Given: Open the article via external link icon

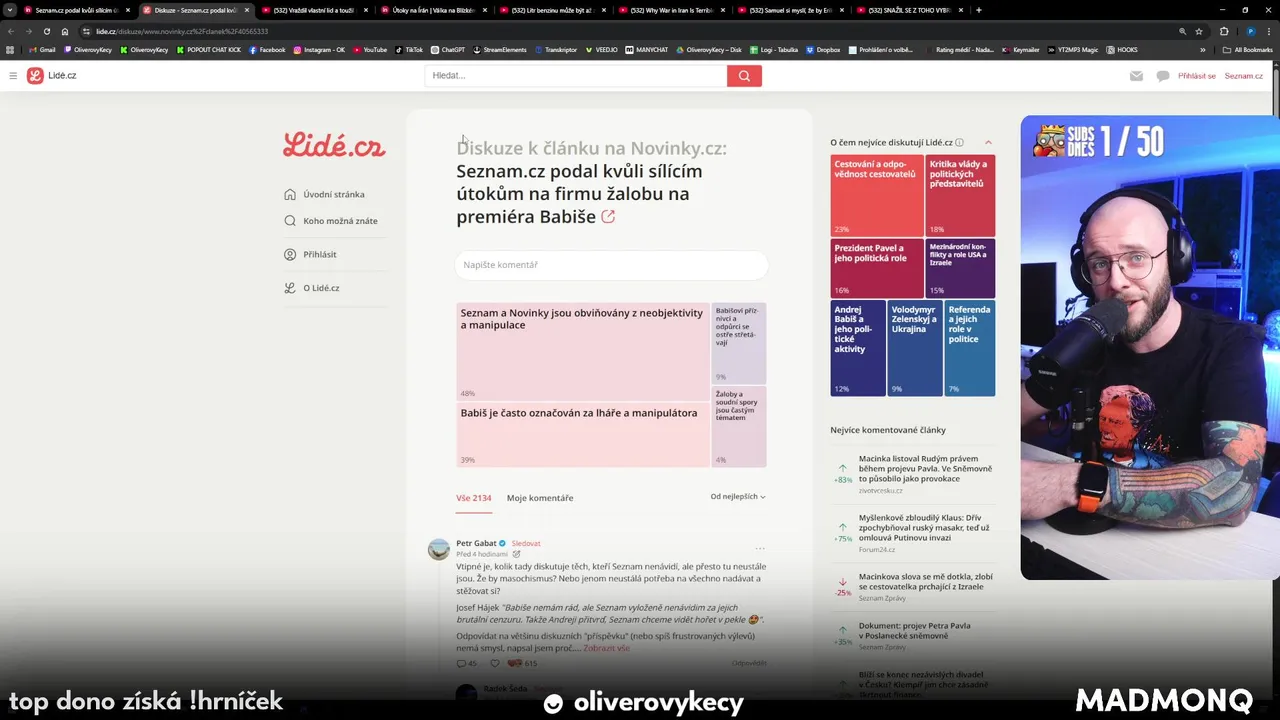Looking at the screenshot, I should 608,217.
